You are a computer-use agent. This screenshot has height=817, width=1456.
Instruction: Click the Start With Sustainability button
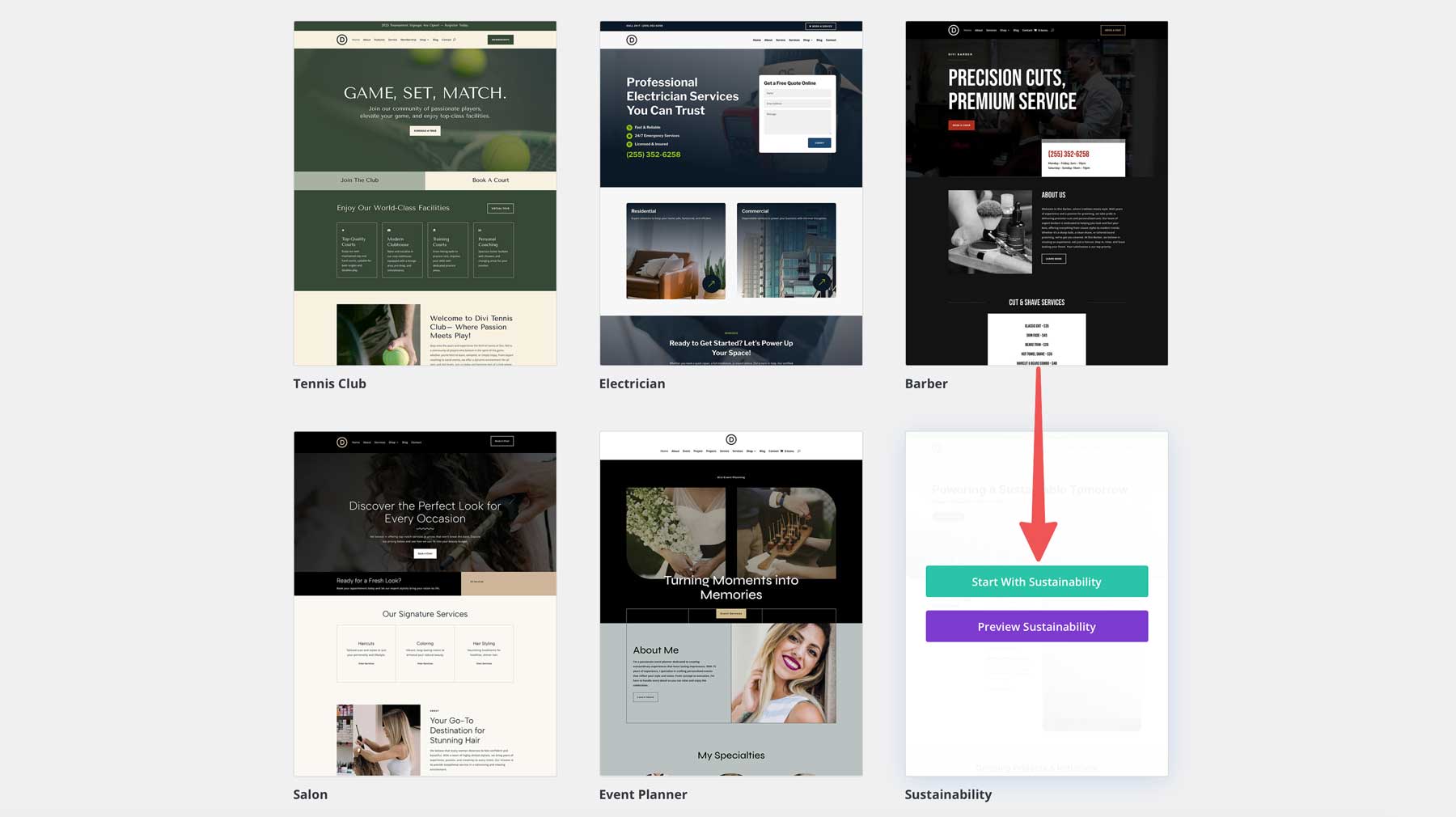[1036, 582]
